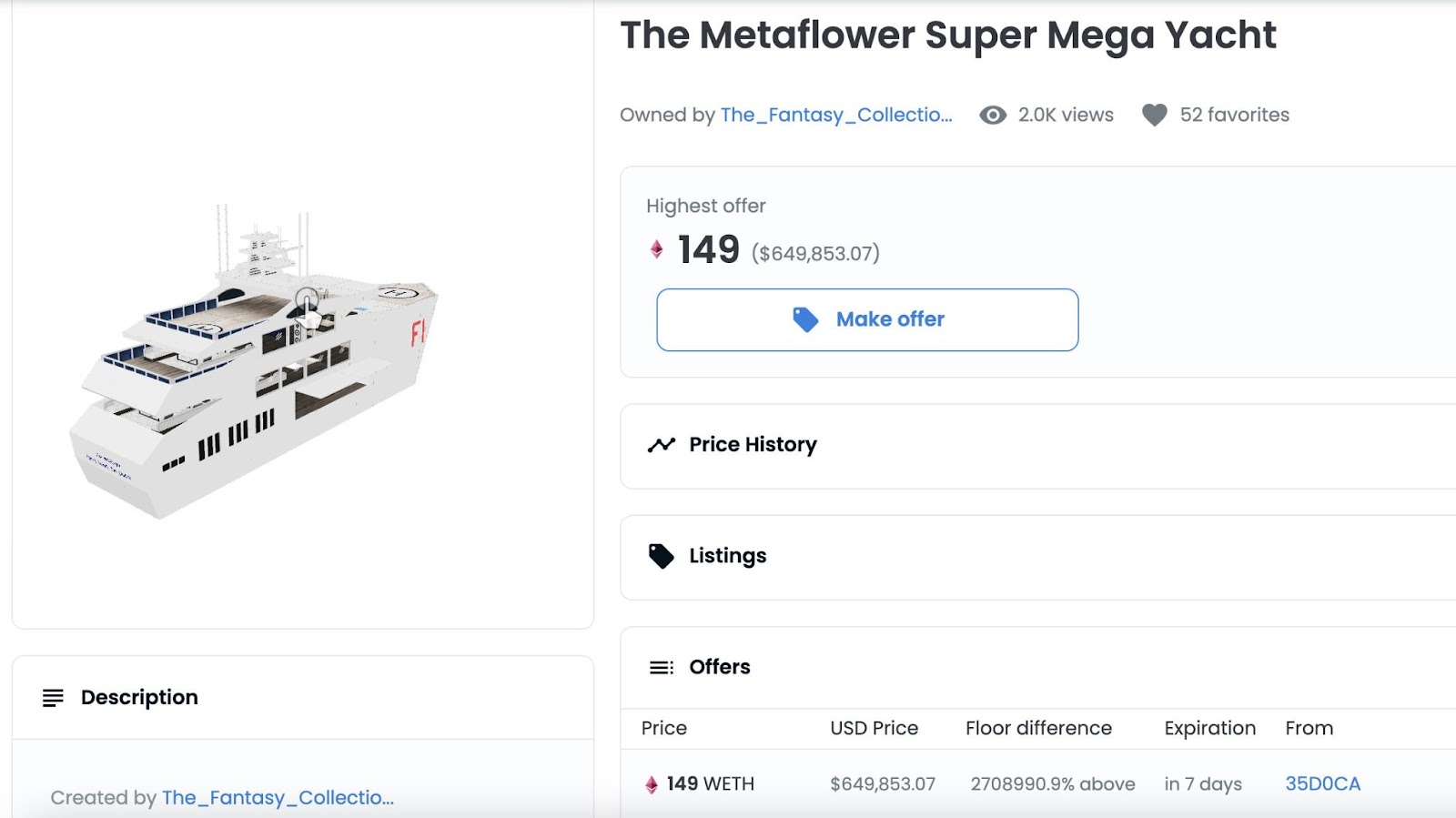Click the Description lines icon
The image size is (1456, 818).
tap(53, 698)
